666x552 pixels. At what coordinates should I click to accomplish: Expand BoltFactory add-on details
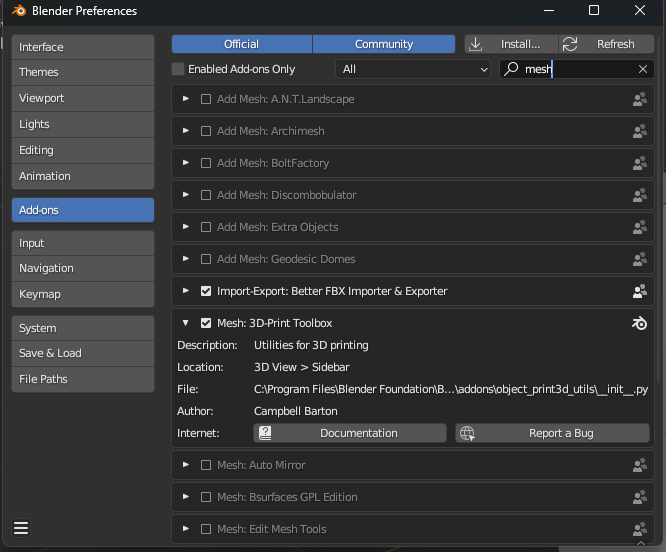click(186, 163)
